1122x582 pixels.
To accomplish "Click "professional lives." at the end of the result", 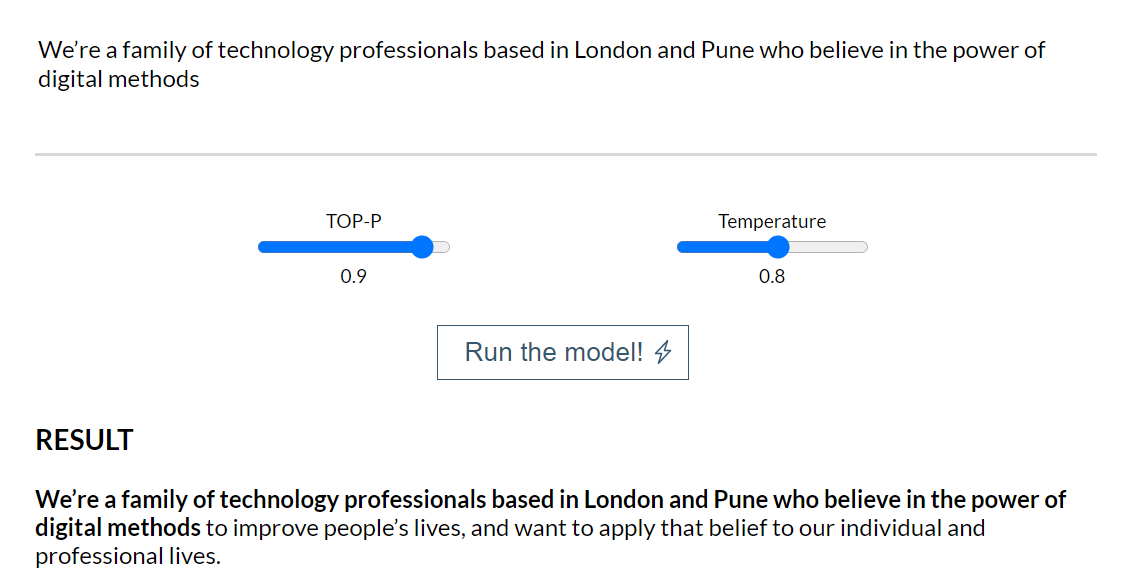I will 128,556.
